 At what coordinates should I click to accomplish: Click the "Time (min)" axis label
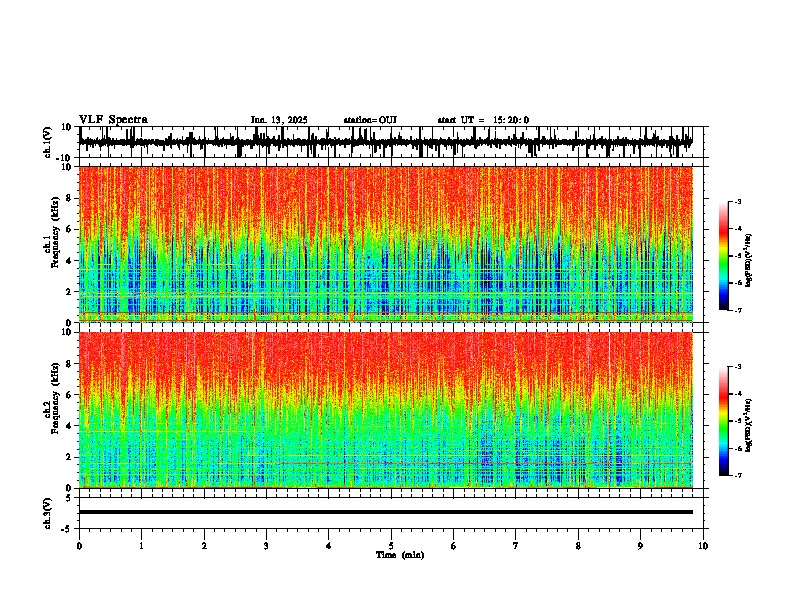(x=400, y=555)
